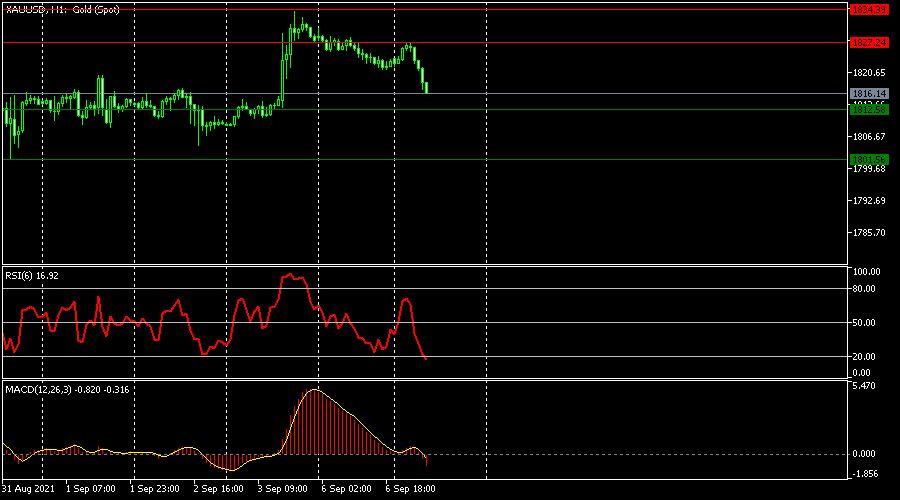Select the 1834.39 red price label

pos(869,10)
